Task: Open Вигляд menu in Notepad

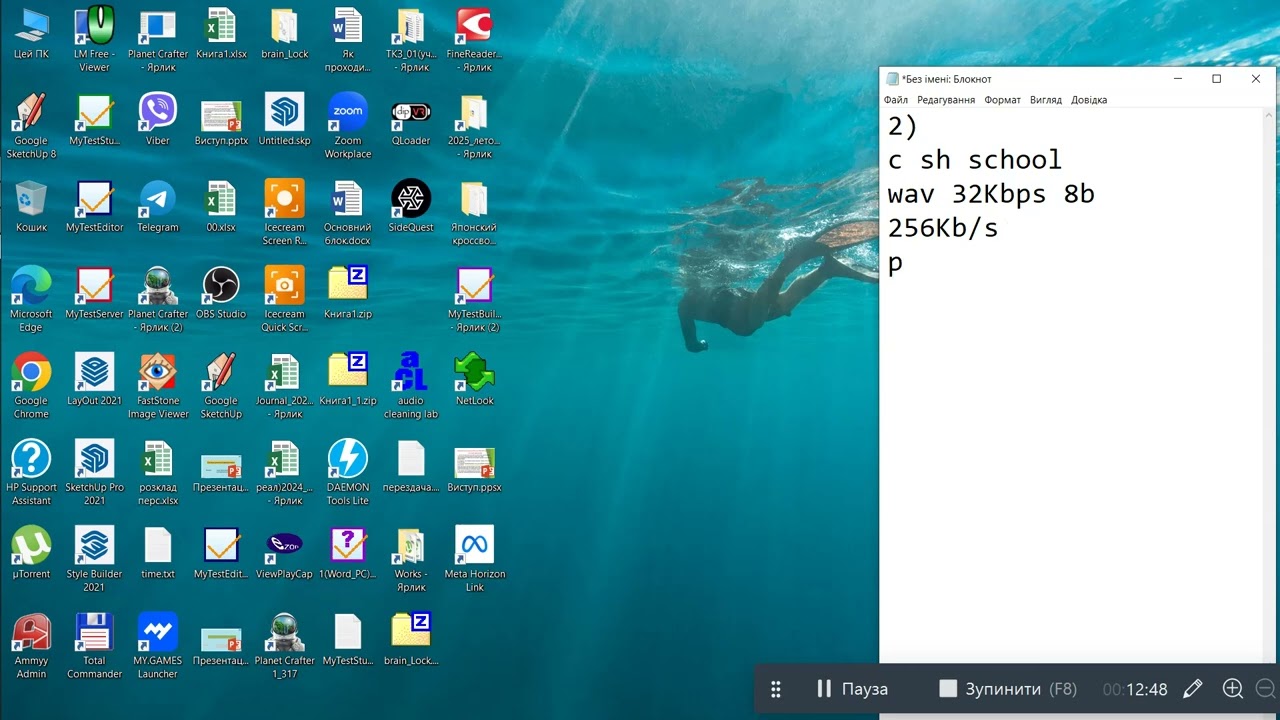Action: pyautogui.click(x=1046, y=100)
